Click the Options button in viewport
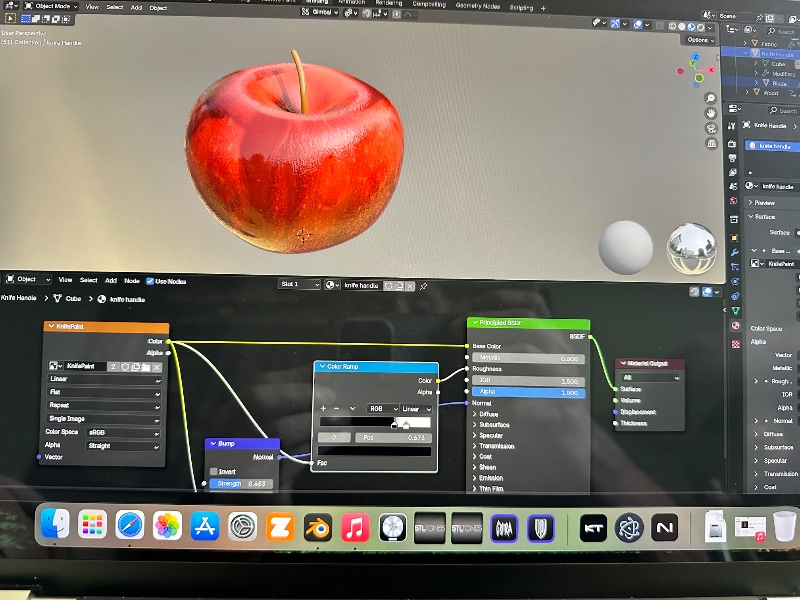This screenshot has height=600, width=800. coord(700,39)
